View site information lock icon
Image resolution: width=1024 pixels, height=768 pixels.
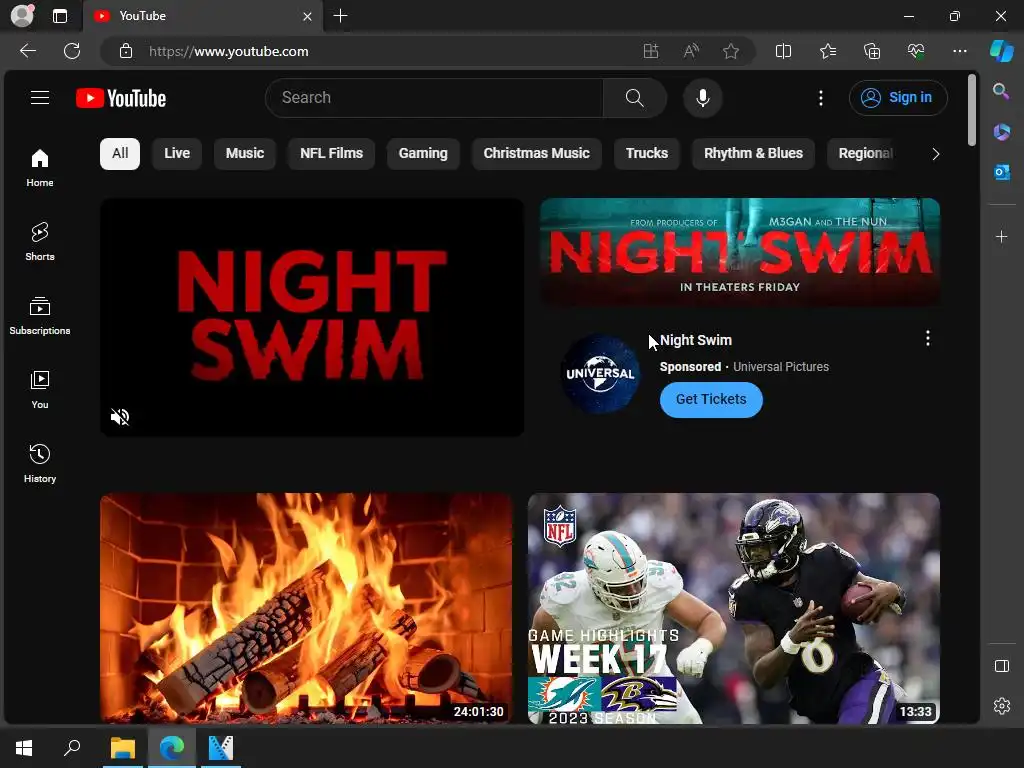coord(126,51)
